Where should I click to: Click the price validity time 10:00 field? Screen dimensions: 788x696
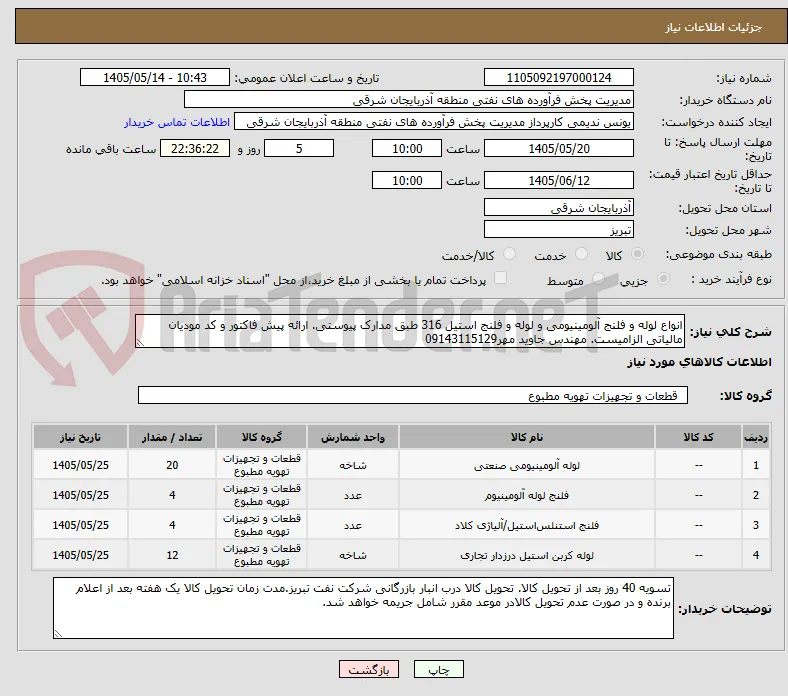coord(407,180)
